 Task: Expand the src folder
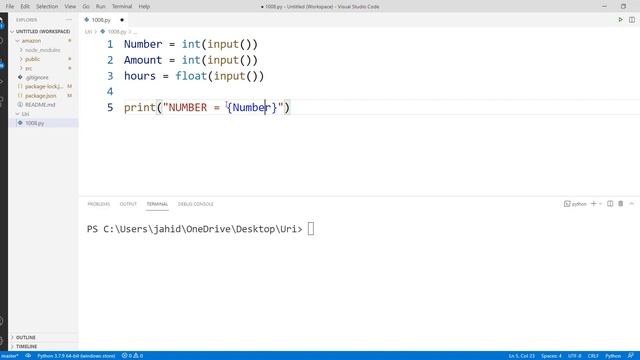click(29, 68)
